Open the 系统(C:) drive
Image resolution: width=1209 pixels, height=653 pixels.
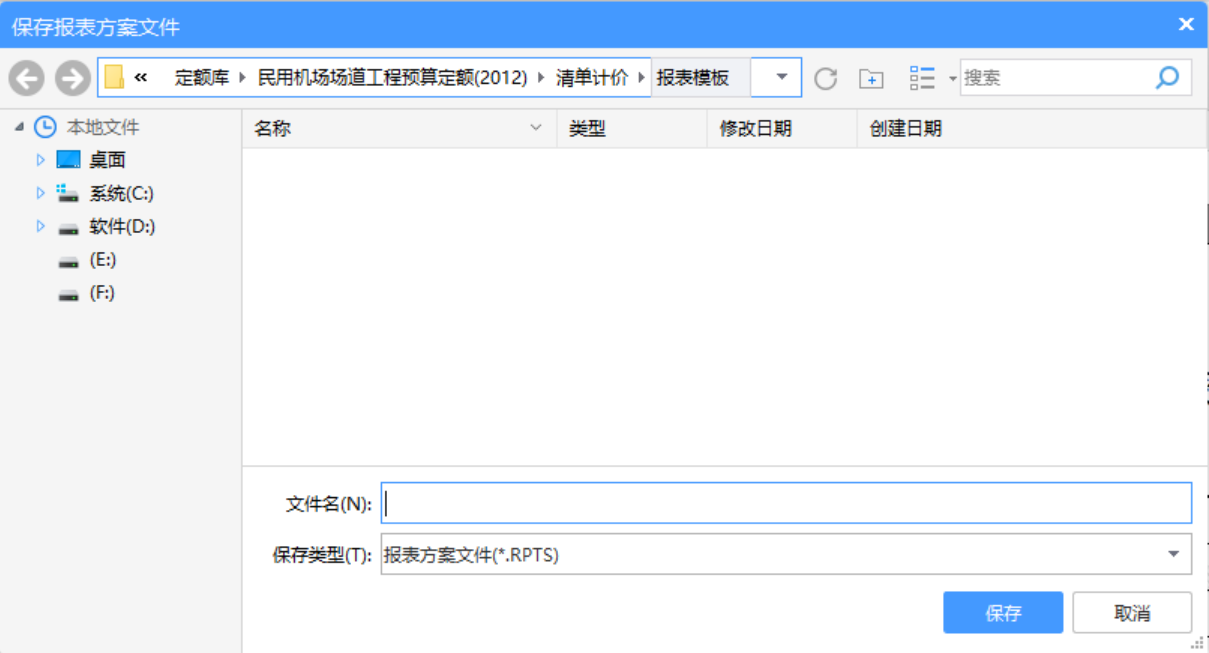[x=121, y=193]
